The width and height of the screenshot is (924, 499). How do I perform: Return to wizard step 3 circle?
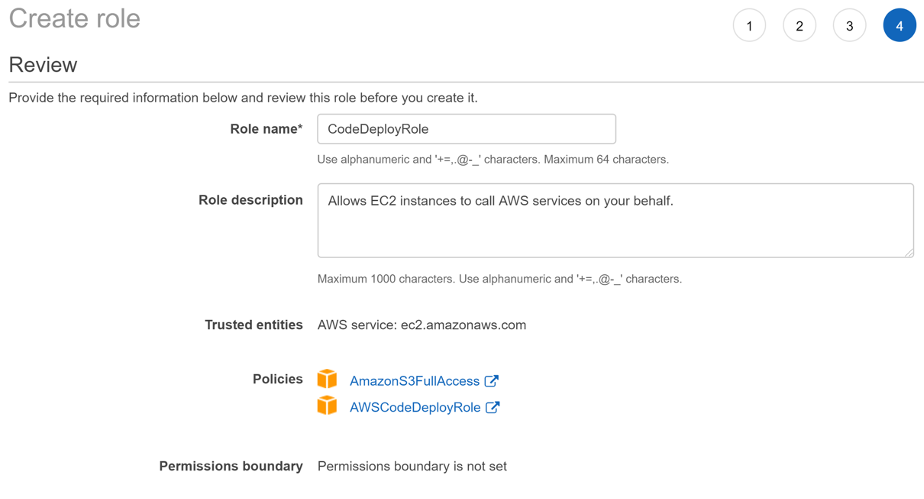click(849, 25)
